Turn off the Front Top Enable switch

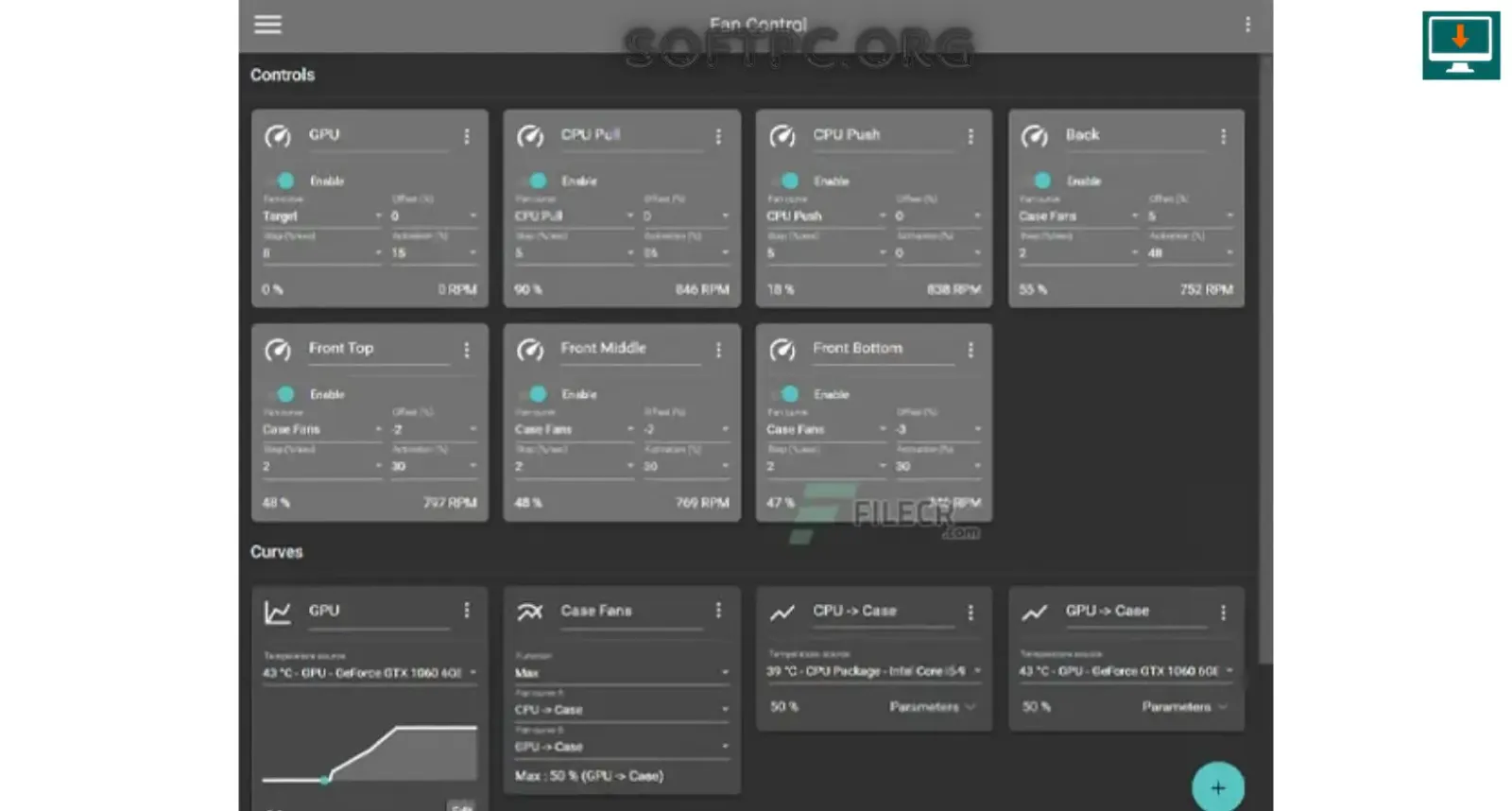(x=283, y=394)
